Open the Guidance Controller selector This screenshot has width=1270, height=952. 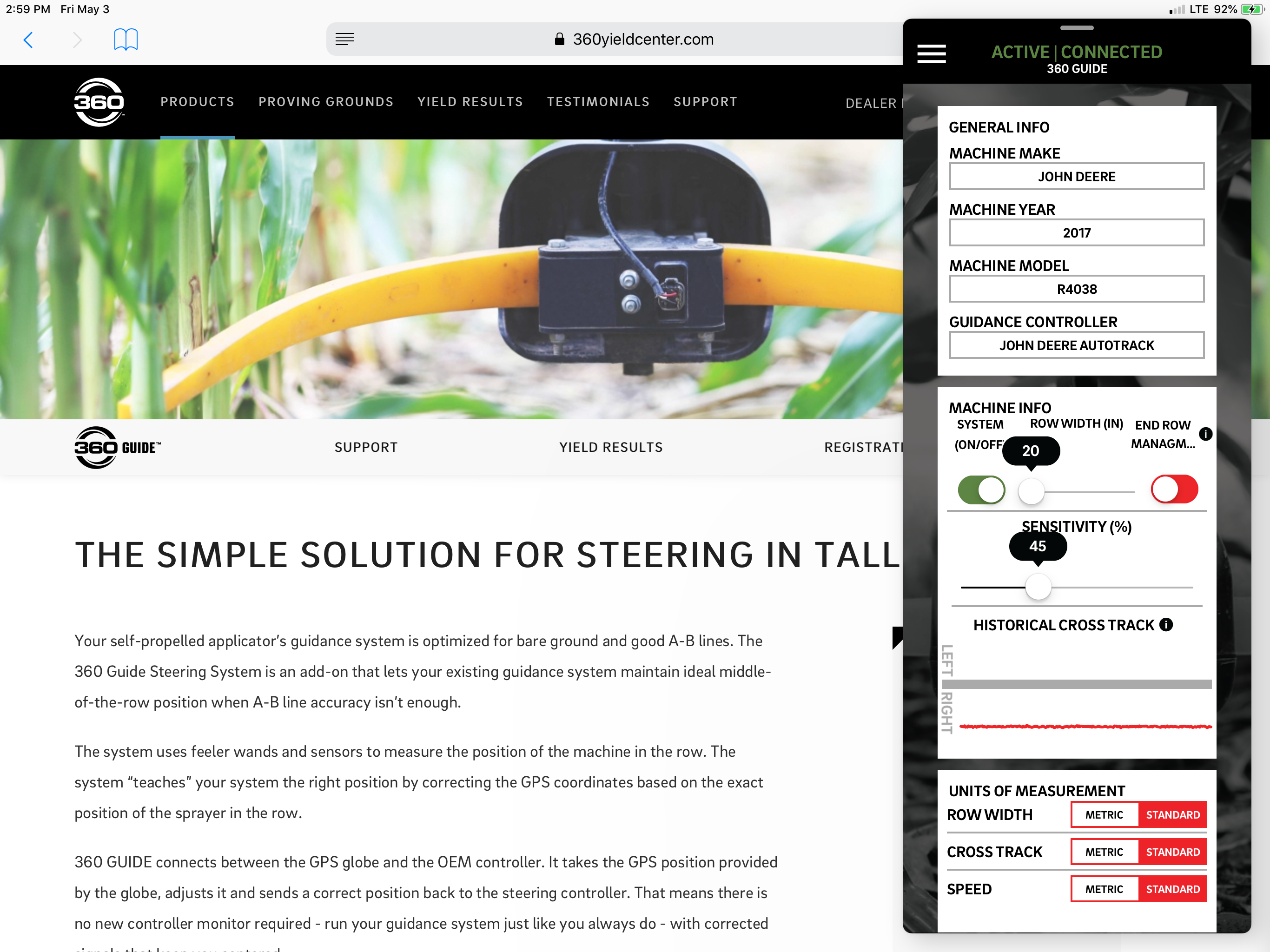(1077, 345)
